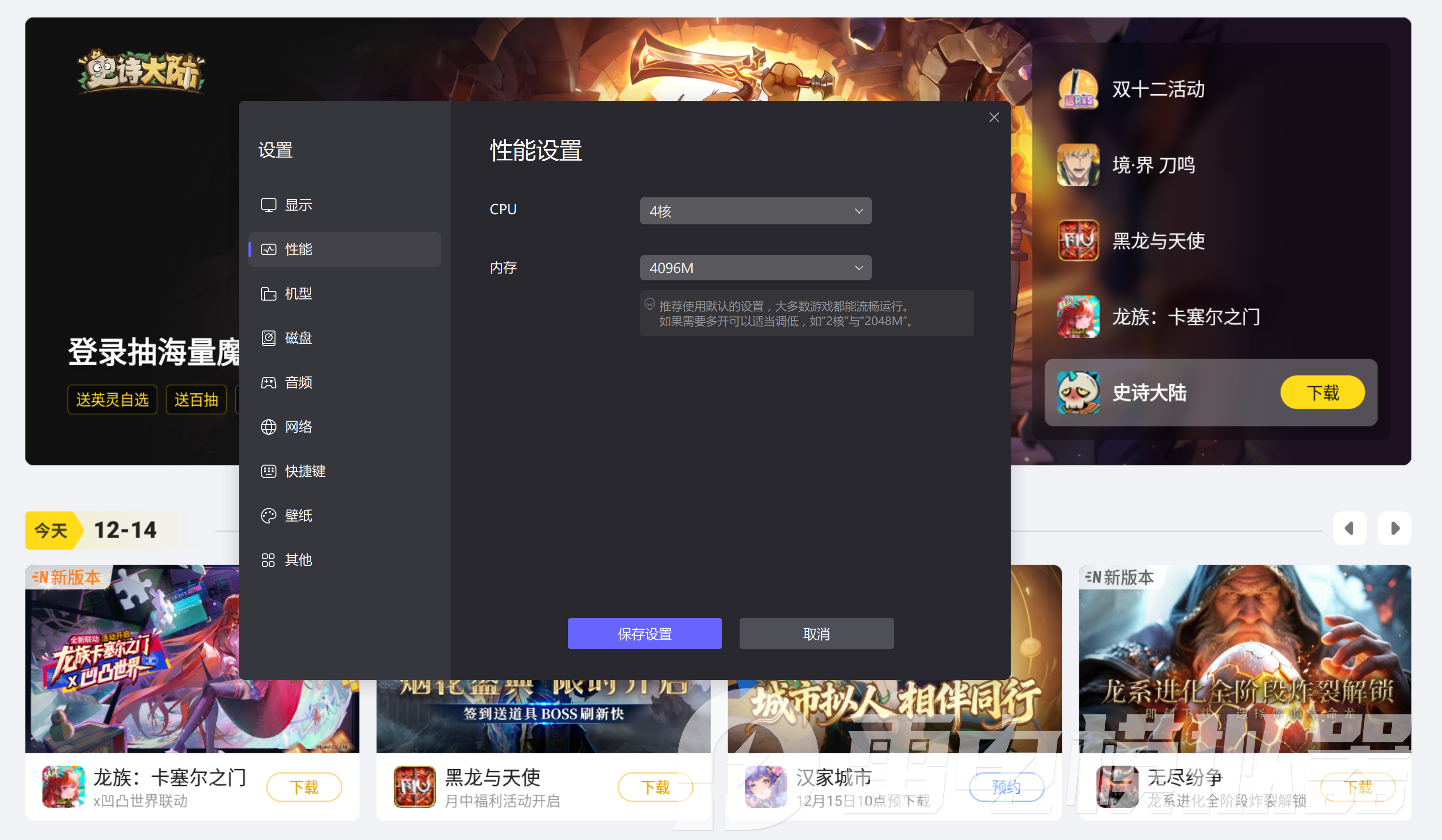Select 双十二活动 in the game list
1442x840 pixels.
[x=1158, y=89]
